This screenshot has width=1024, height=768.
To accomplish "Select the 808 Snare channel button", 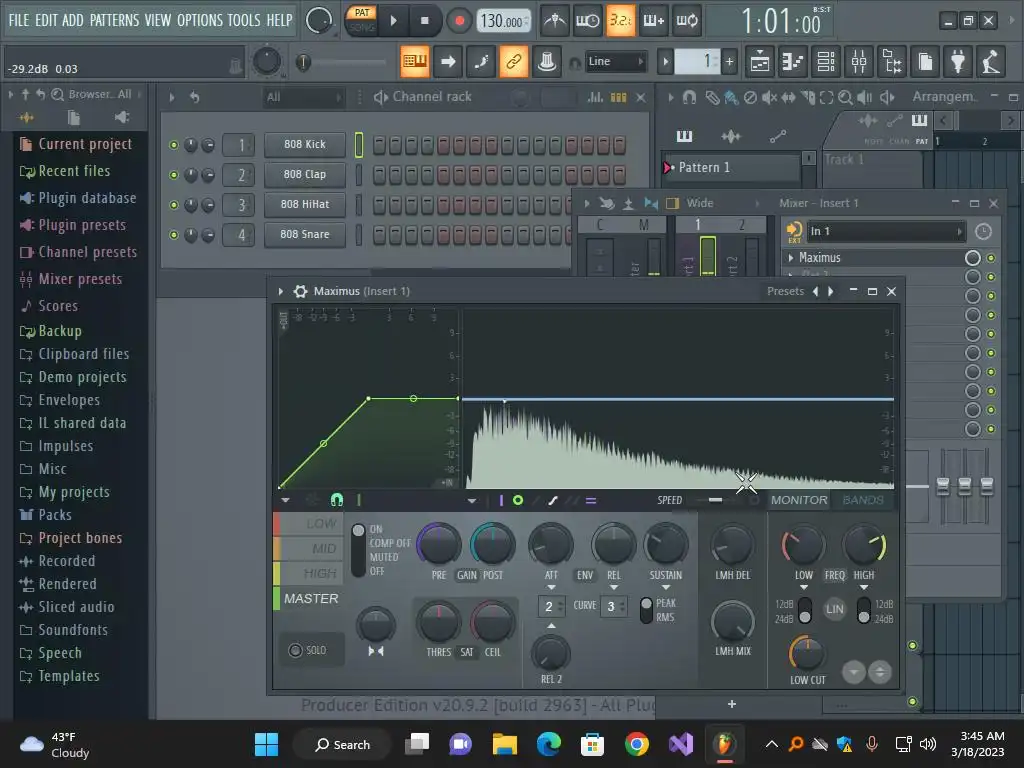I will [x=304, y=234].
